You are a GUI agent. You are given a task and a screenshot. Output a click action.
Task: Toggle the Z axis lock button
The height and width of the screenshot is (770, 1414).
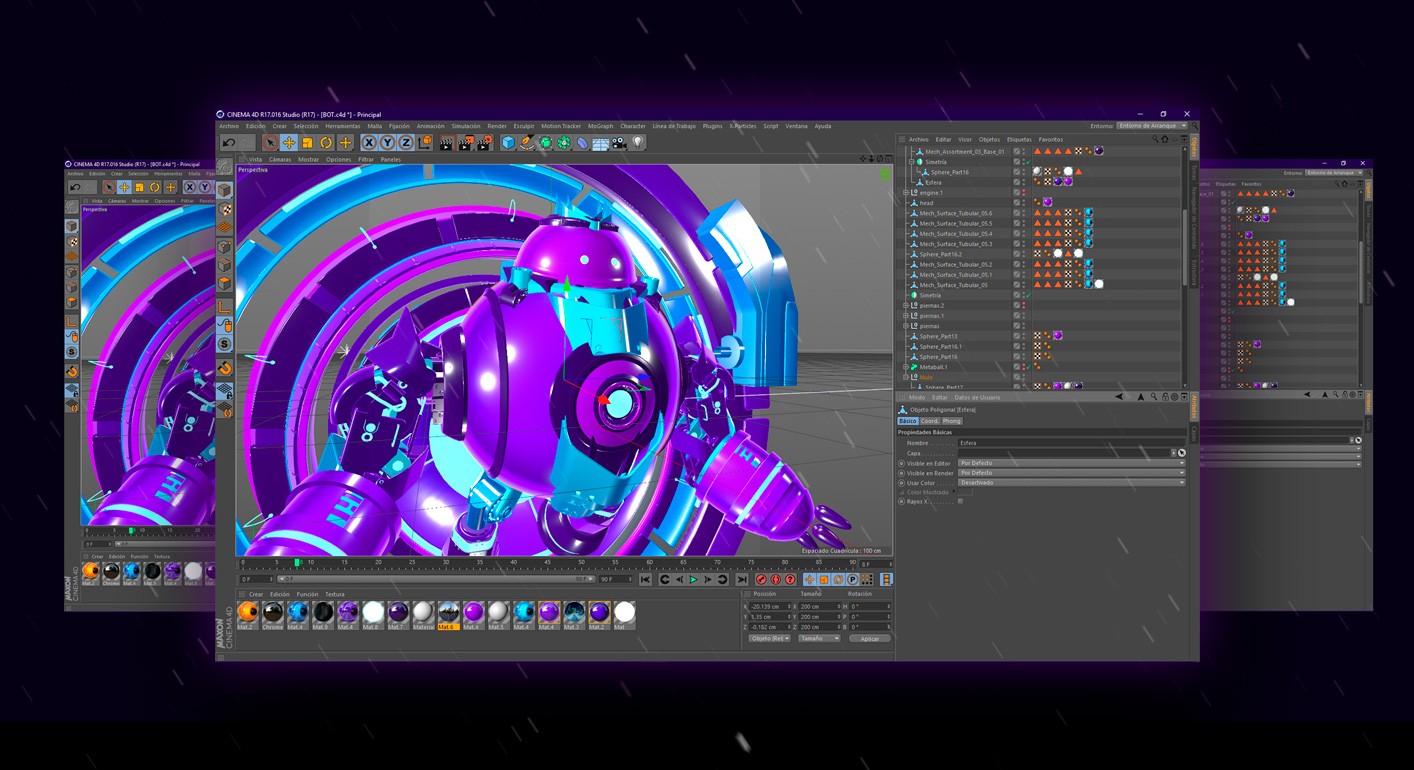click(405, 143)
